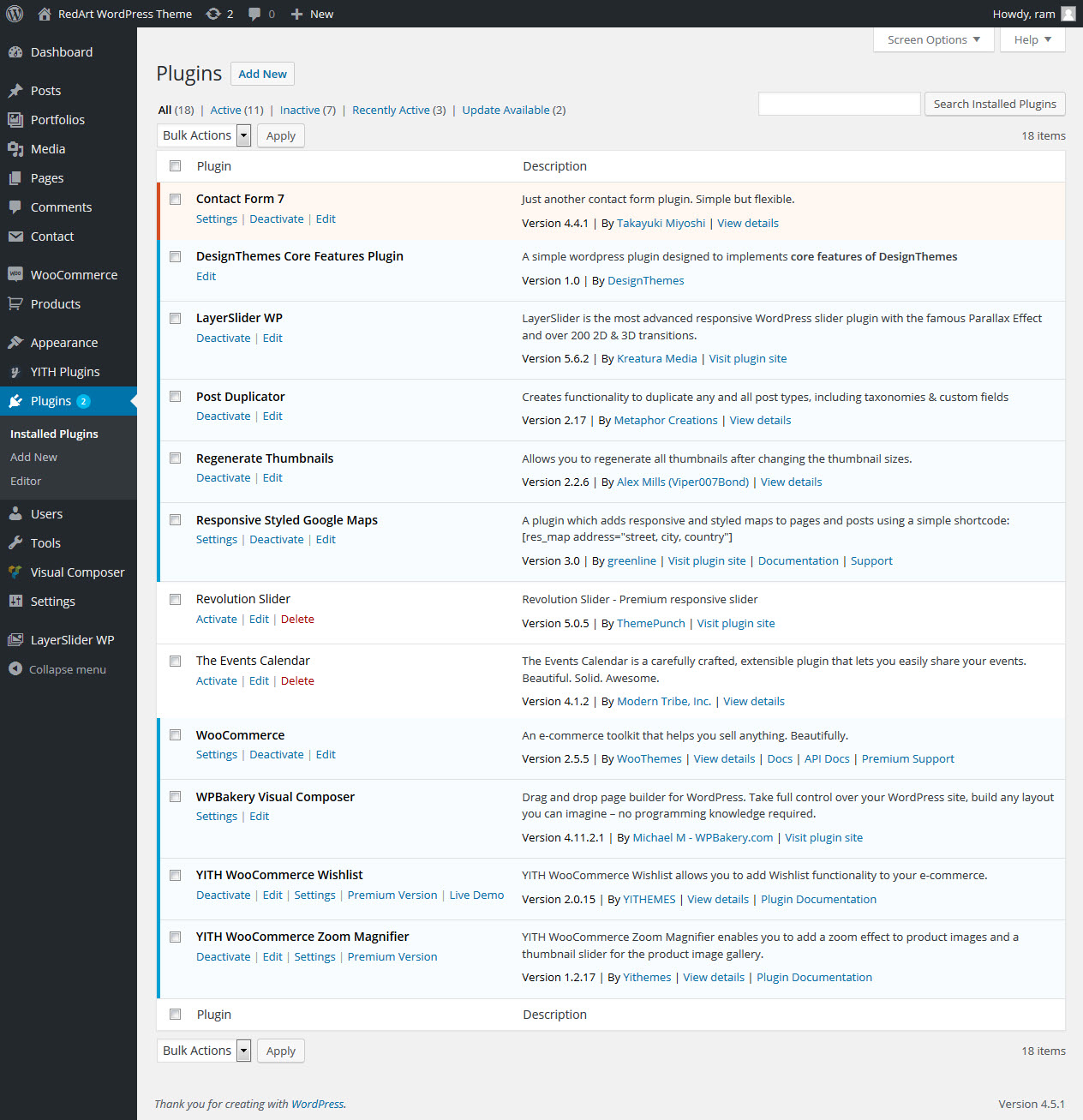
Task: Click the plus icon beside New
Action: click(x=296, y=14)
